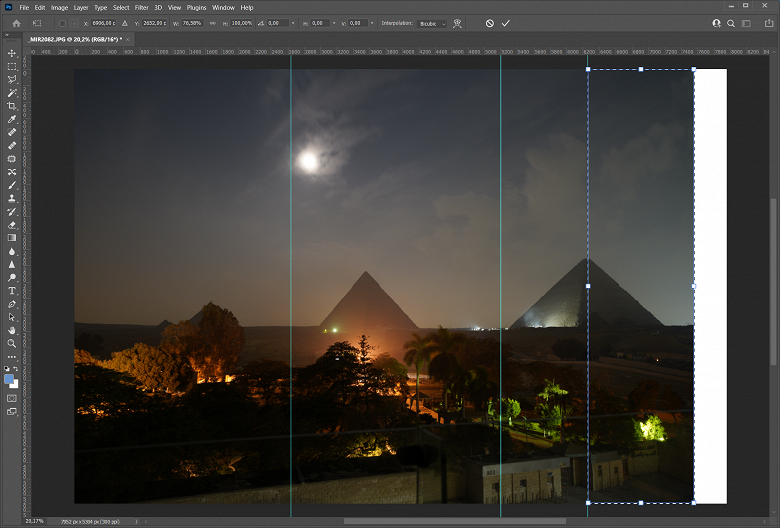Image resolution: width=780 pixels, height=528 pixels.
Task: Open the Interpolation Bicubic dropdown
Action: click(431, 23)
